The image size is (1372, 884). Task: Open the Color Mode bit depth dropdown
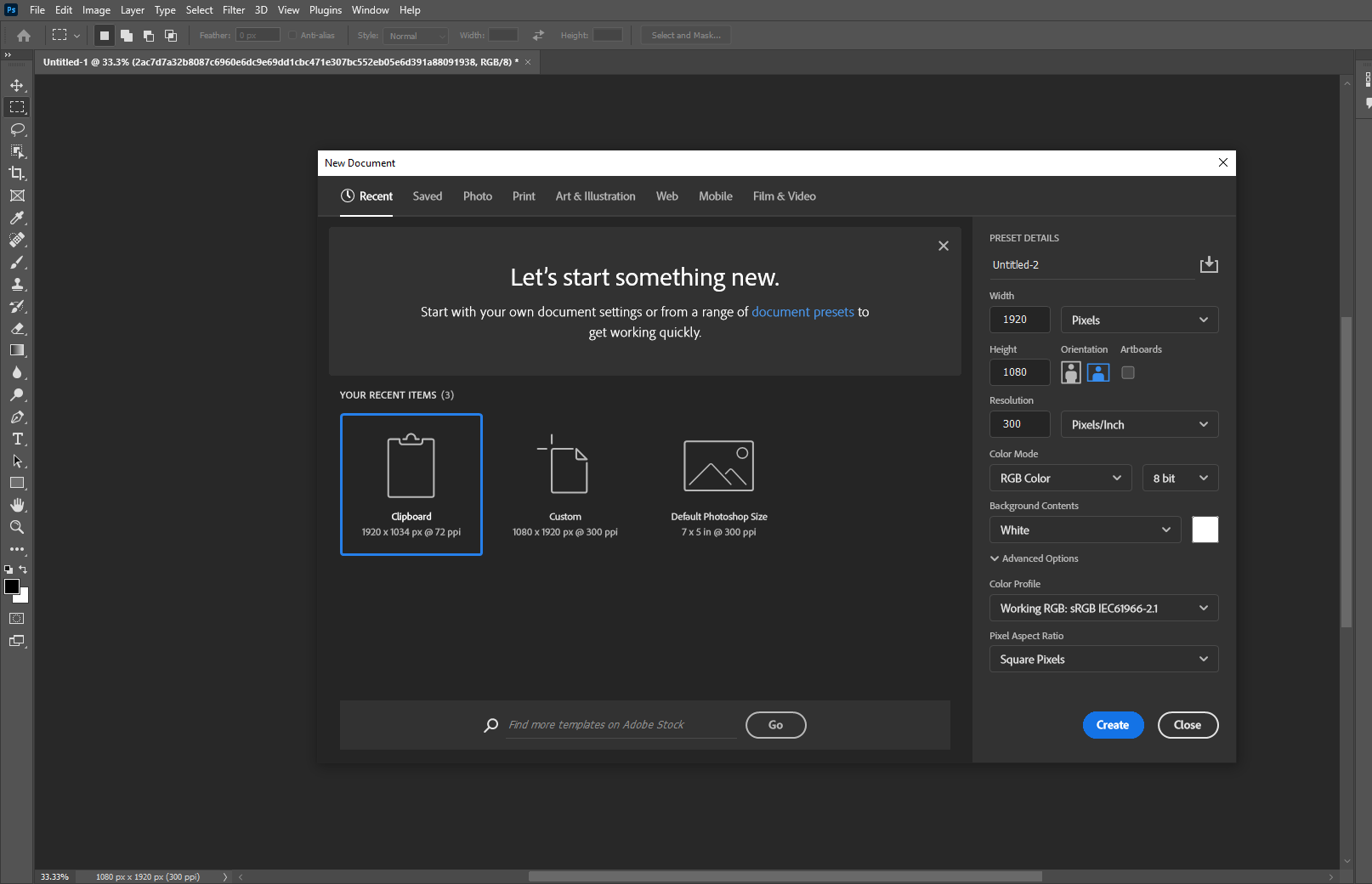pos(1180,478)
